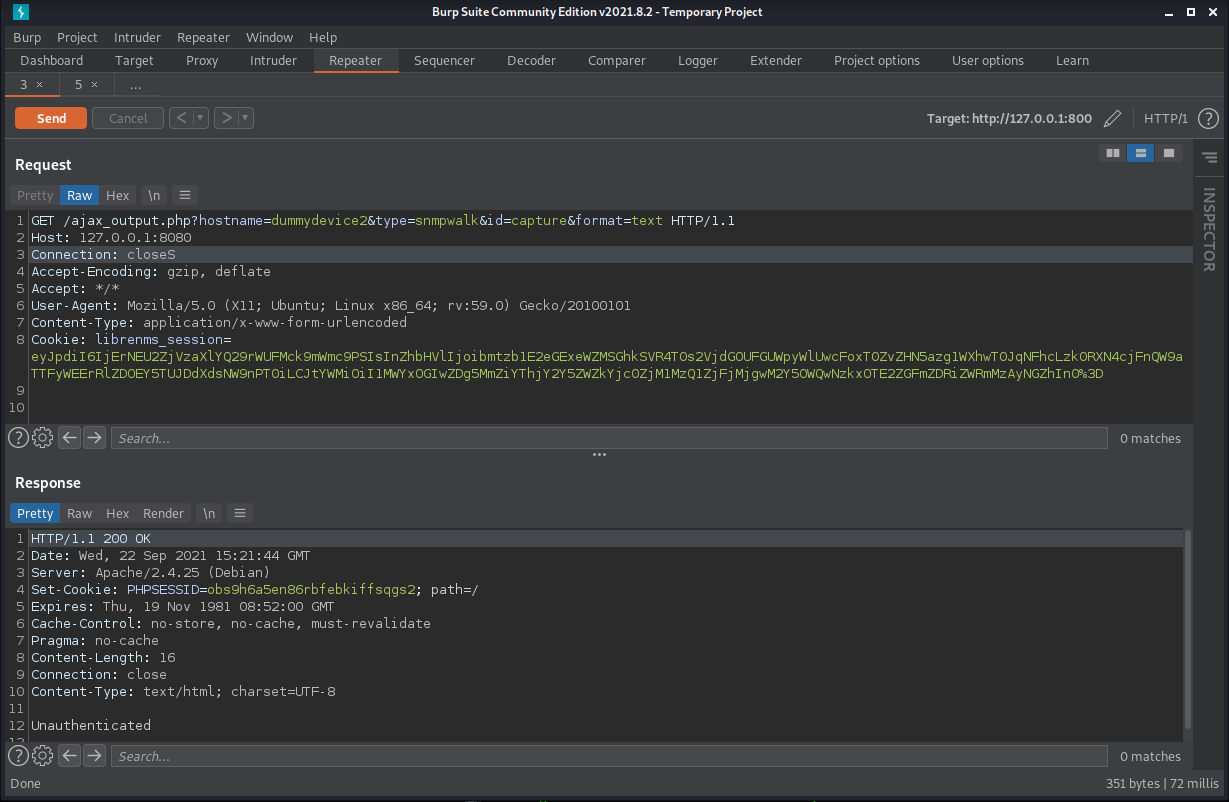This screenshot has height=802, width=1229.
Task: Switch Request view to Pretty
Action: point(35,195)
